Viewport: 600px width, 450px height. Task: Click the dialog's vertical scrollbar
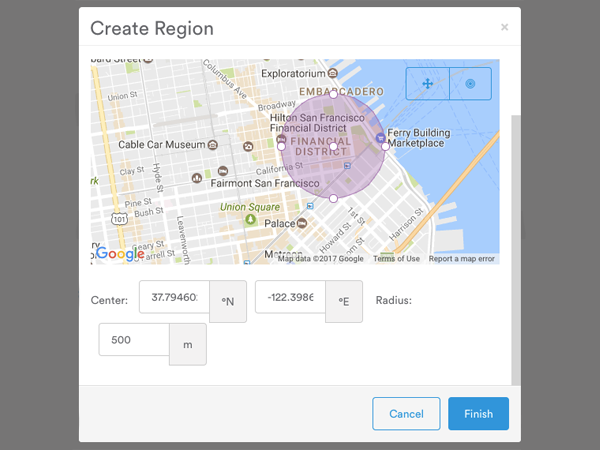pyautogui.click(x=516, y=250)
